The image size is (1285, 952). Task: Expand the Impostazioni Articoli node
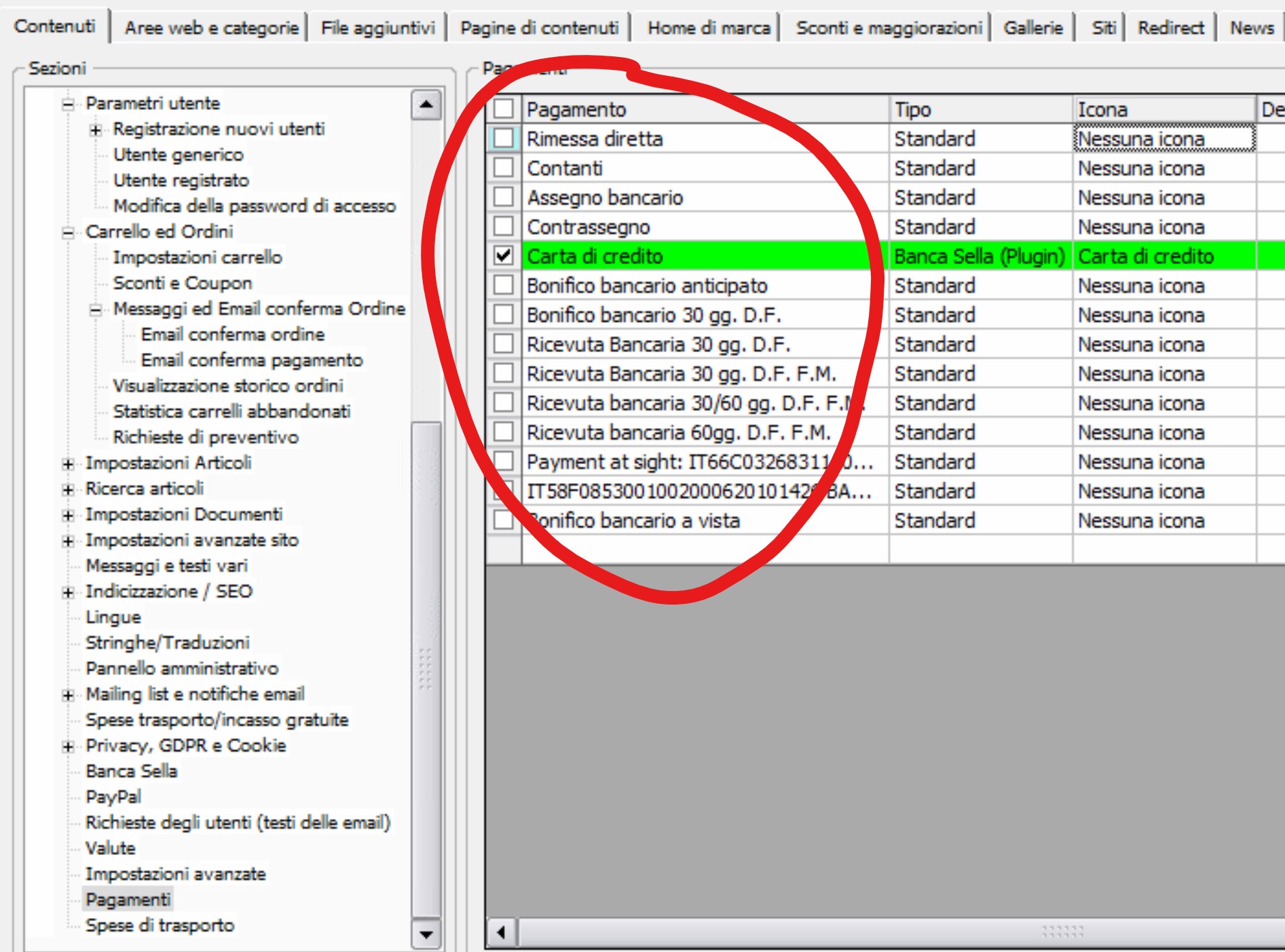click(x=68, y=464)
